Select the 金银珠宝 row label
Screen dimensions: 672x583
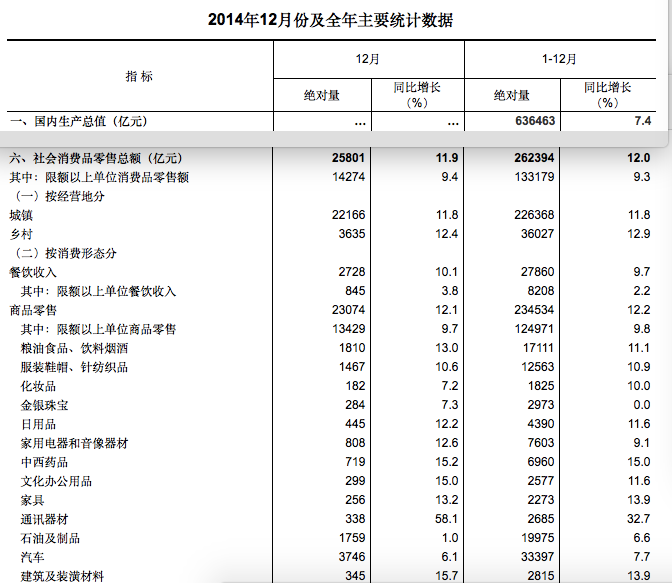pyautogui.click(x=45, y=405)
